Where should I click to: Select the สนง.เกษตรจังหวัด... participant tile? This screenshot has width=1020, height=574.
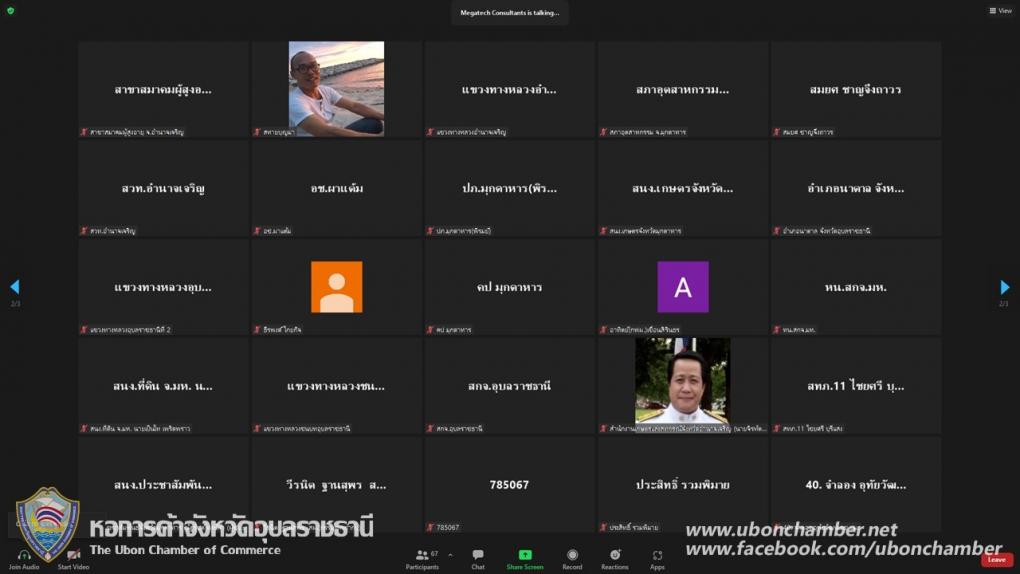click(x=682, y=188)
